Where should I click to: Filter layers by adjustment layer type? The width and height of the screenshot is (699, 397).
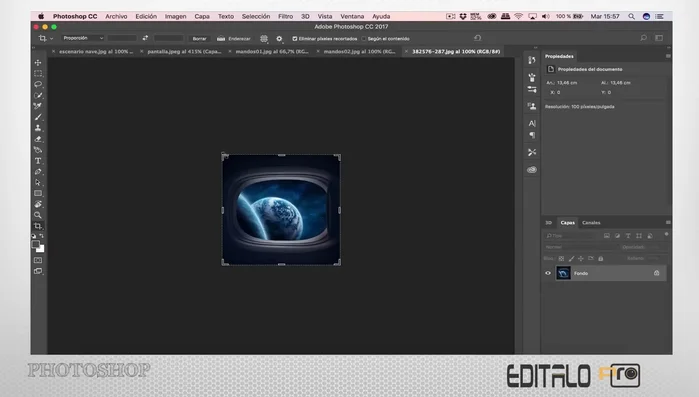coord(617,236)
